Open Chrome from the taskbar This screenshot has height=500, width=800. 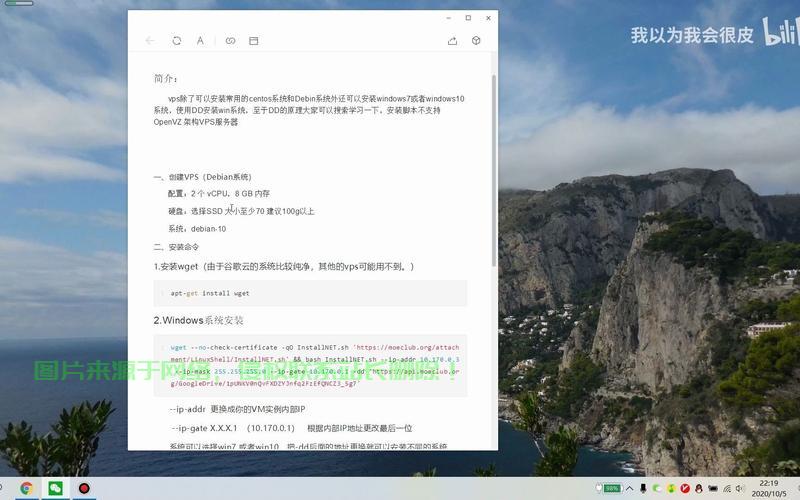(x=26, y=489)
